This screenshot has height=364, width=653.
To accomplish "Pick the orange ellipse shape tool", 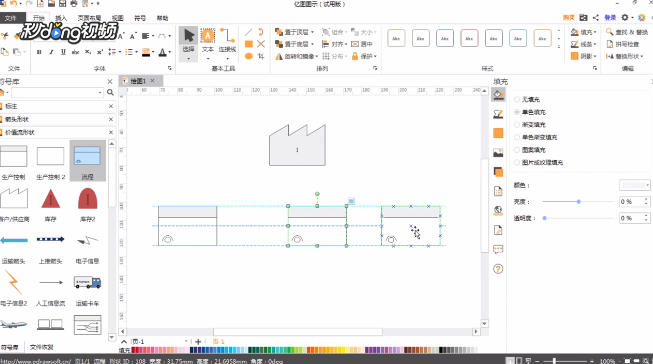I will 249,56.
